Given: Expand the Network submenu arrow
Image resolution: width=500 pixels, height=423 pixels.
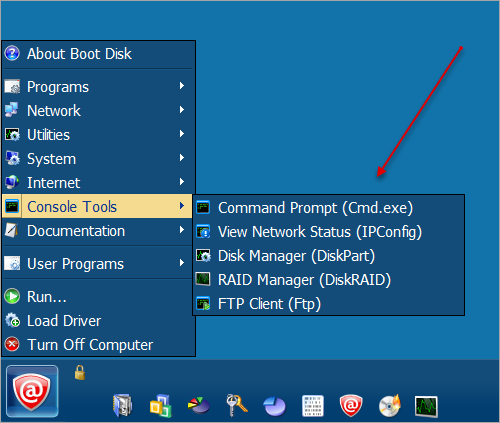Looking at the screenshot, I should (x=182, y=110).
